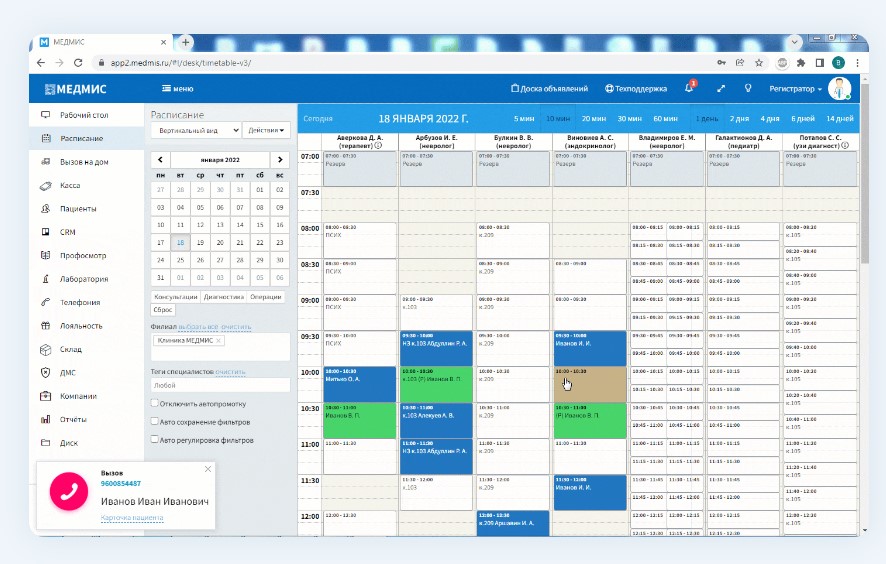The image size is (886, 564).
Task: Click the pink phone call icon
Action: click(x=69, y=491)
